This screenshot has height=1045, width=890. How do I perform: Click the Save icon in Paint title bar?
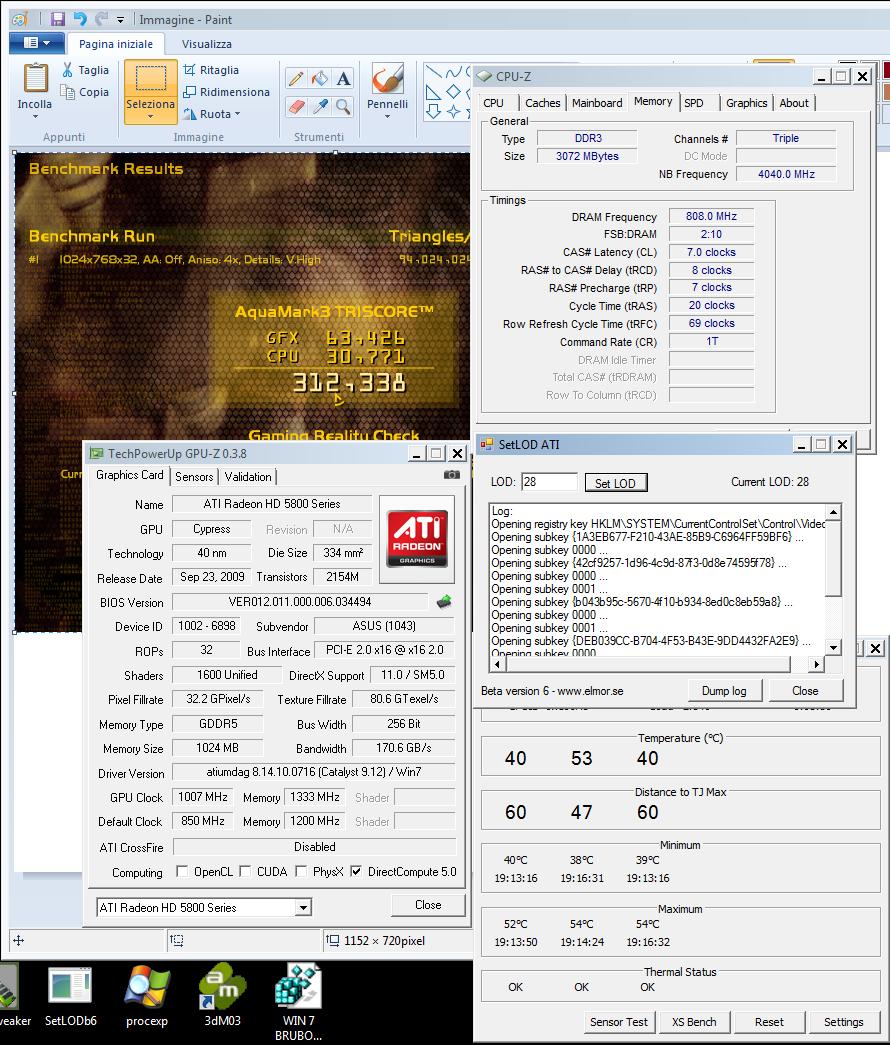pyautogui.click(x=57, y=19)
